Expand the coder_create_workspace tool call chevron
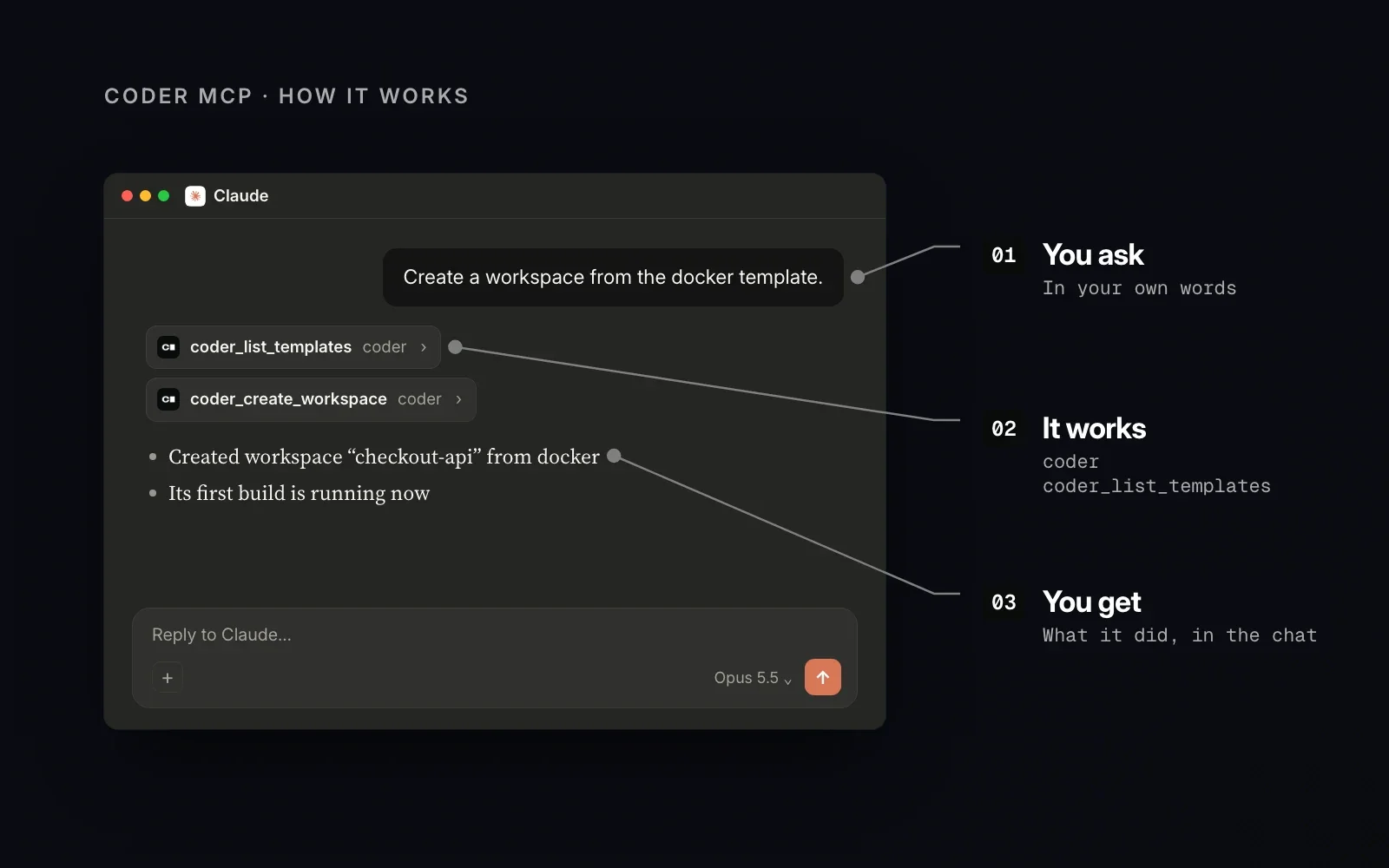Viewport: 1389px width, 868px height. [458, 399]
